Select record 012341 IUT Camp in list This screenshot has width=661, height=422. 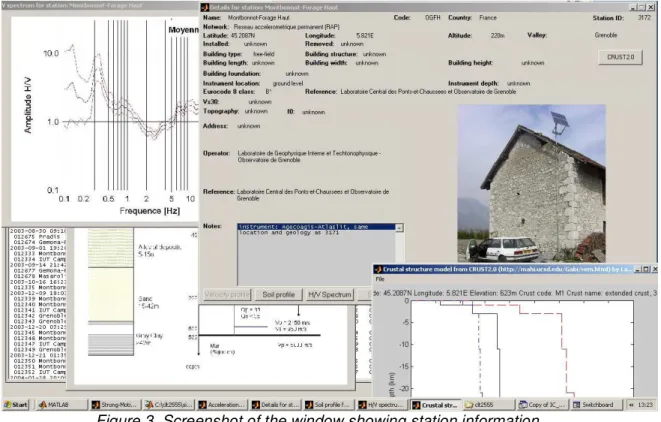tap(40, 310)
